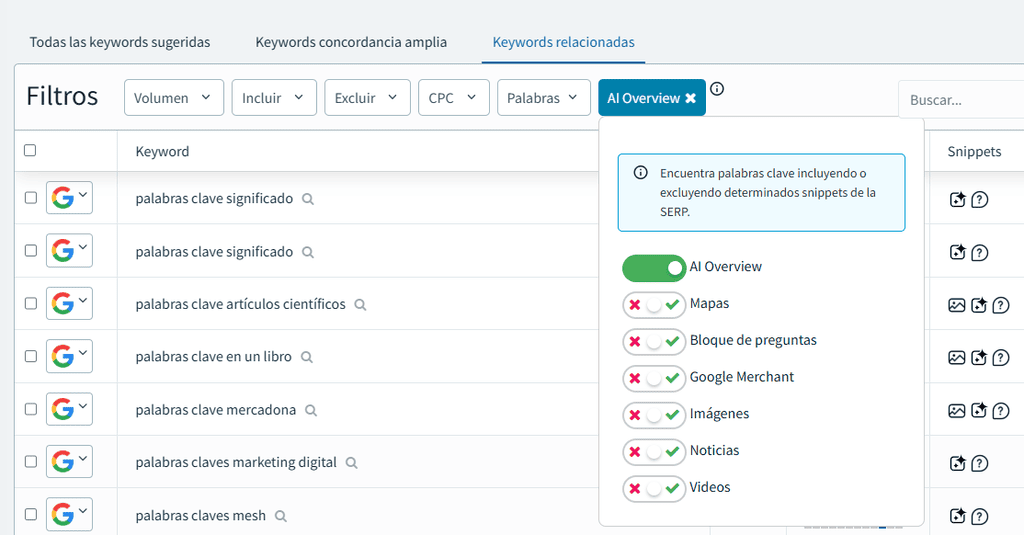This screenshot has height=535, width=1024.
Task: Click AI Overview snippet icon in marketing digital row
Action: 957,464
